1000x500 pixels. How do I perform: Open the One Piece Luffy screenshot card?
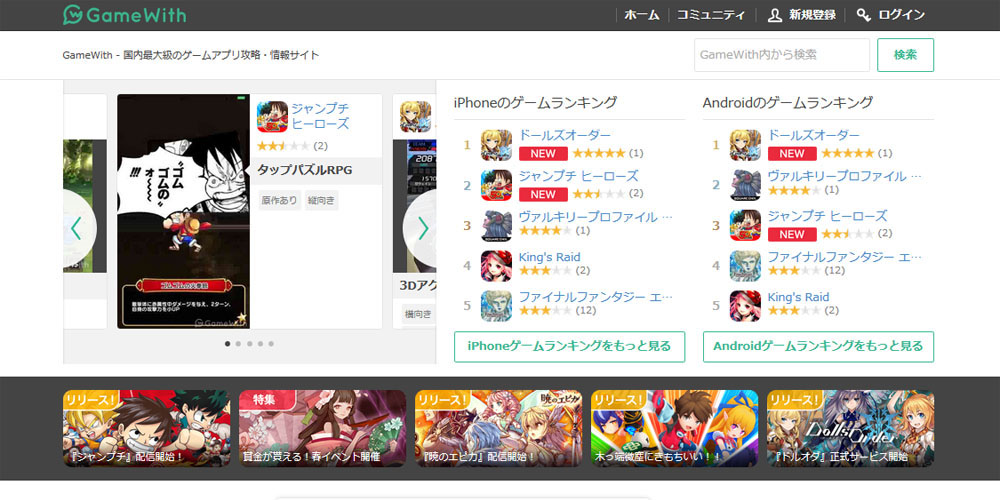coord(184,212)
